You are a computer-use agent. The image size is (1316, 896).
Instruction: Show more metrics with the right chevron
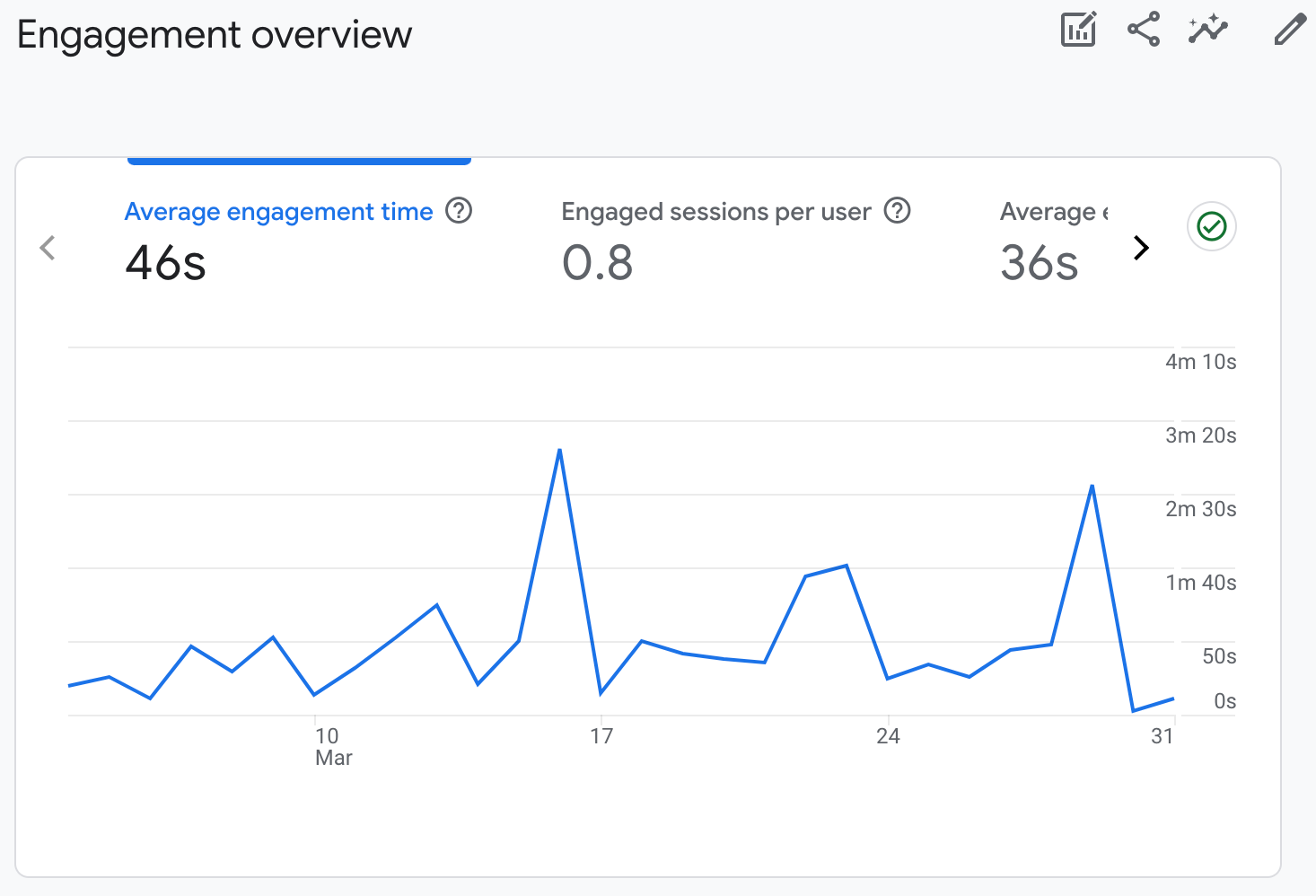(x=1141, y=248)
